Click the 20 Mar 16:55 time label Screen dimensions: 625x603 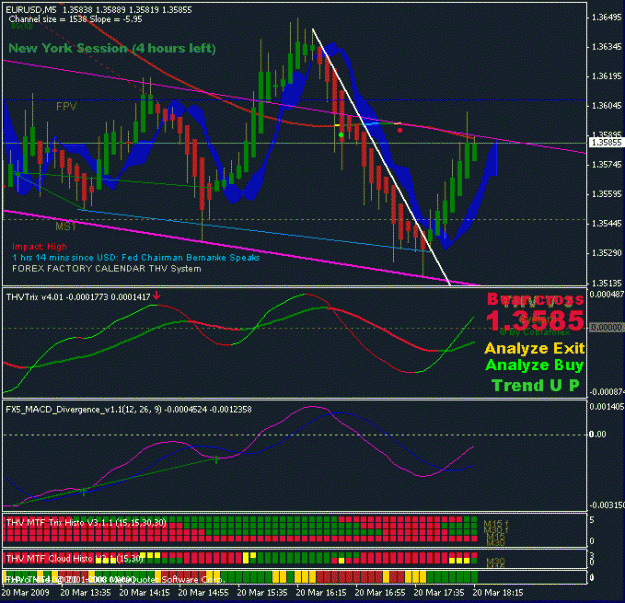coord(380,593)
